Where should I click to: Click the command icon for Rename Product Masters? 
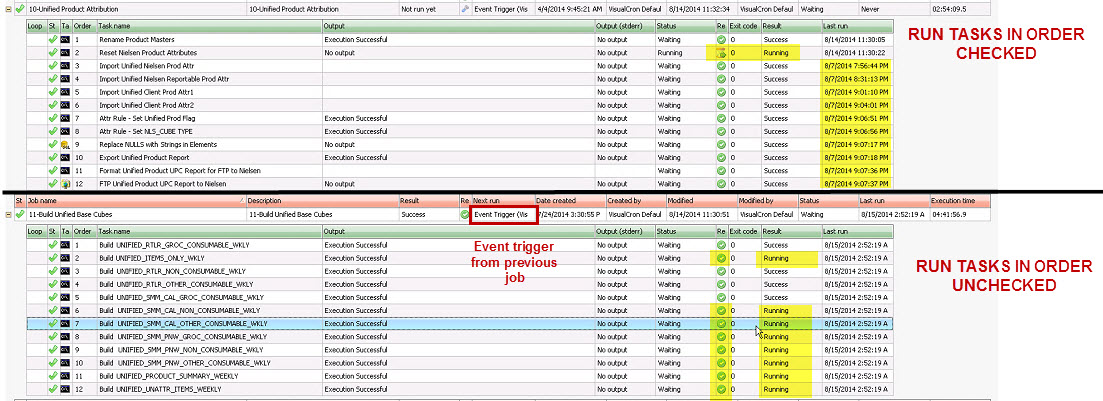tap(65, 40)
